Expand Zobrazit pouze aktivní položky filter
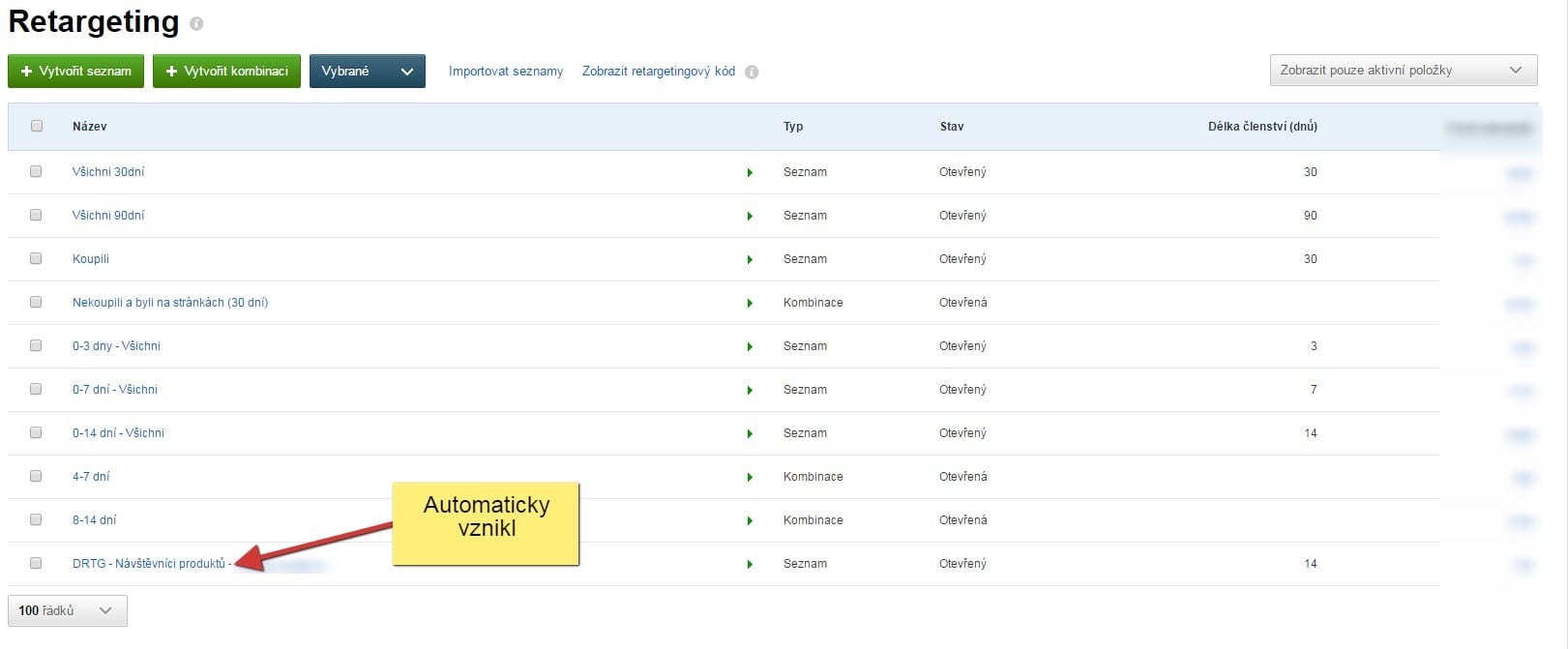The width and height of the screenshot is (1568, 649). [1403, 70]
